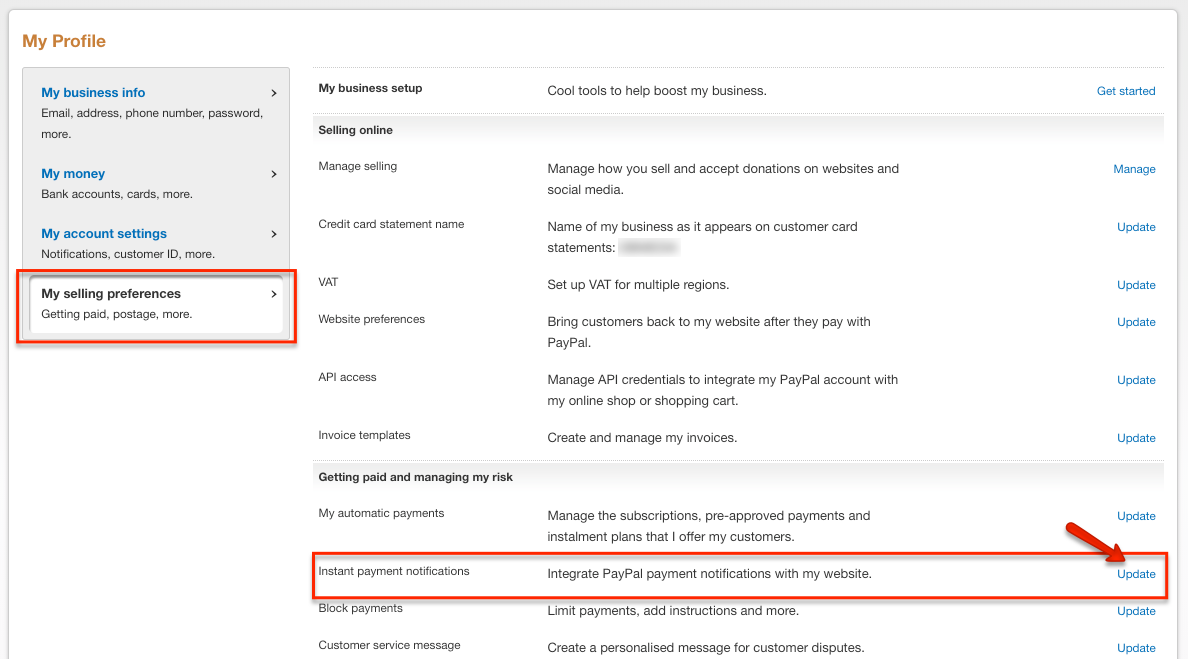Viewport: 1188px width, 659px height.
Task: Update Credit card statement name
Action: (x=1136, y=227)
